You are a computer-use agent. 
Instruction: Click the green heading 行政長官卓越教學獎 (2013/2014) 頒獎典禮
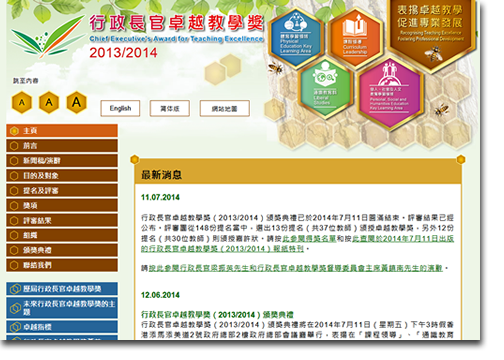point(217,314)
